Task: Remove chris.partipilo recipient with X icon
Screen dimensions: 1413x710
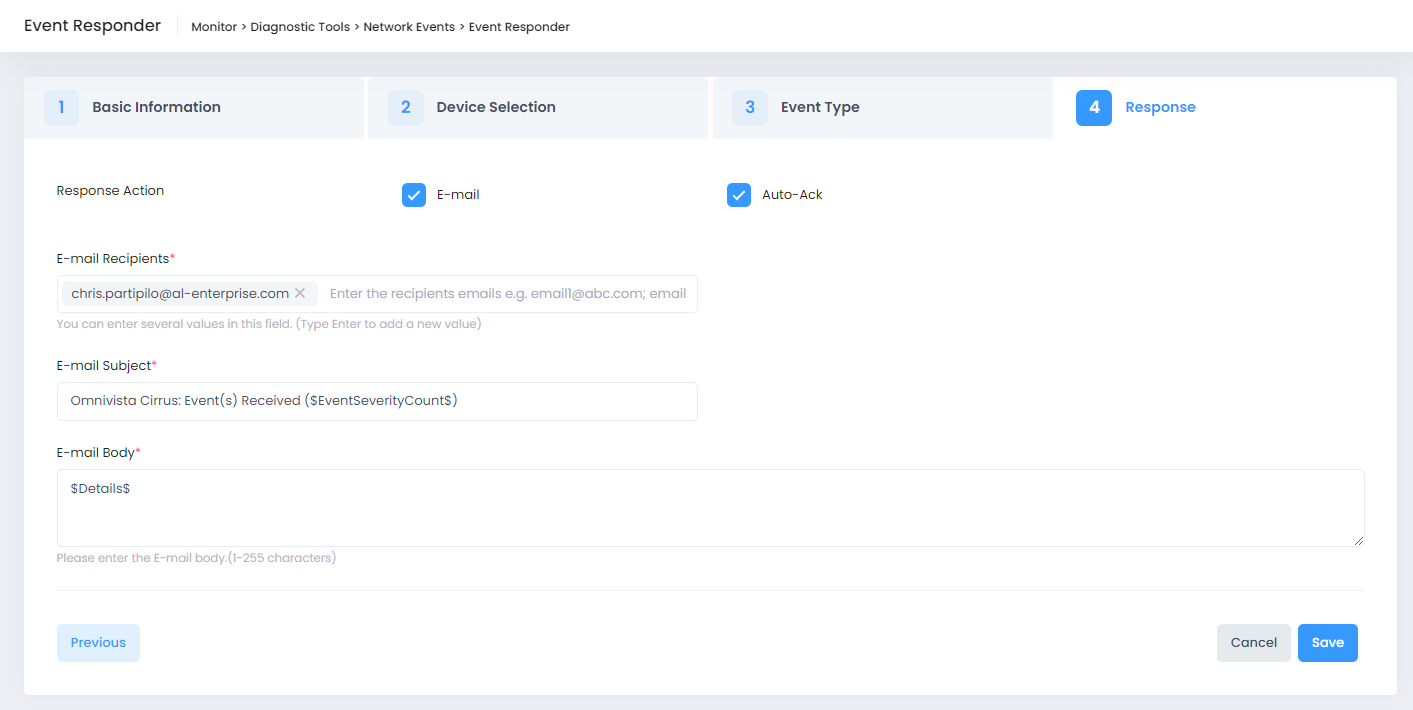Action: tap(300, 293)
